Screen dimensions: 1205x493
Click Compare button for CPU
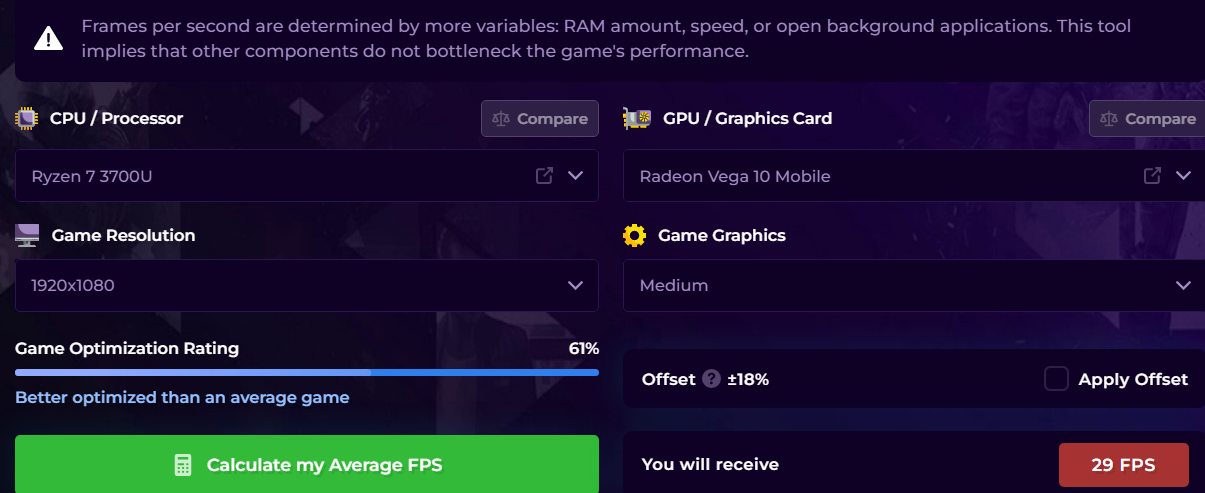(540, 118)
